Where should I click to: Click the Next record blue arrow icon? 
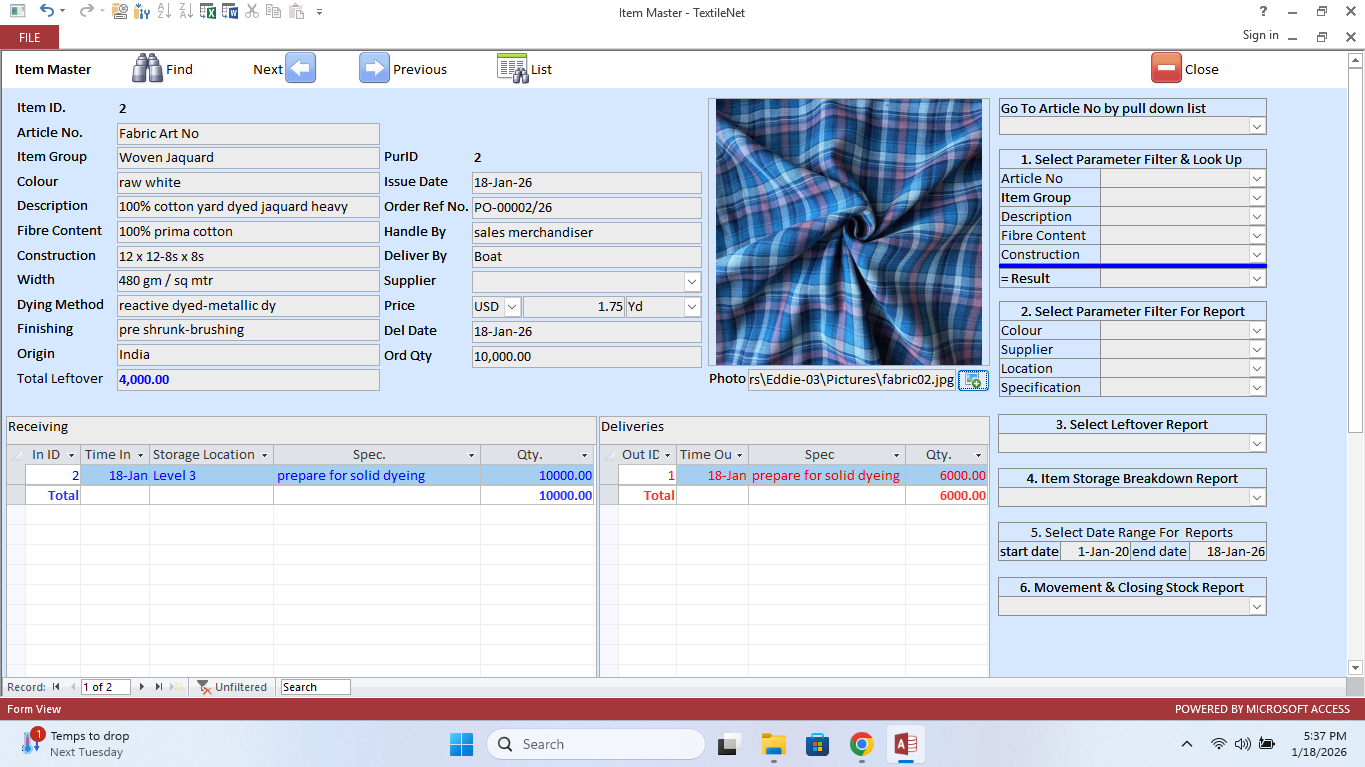[300, 68]
